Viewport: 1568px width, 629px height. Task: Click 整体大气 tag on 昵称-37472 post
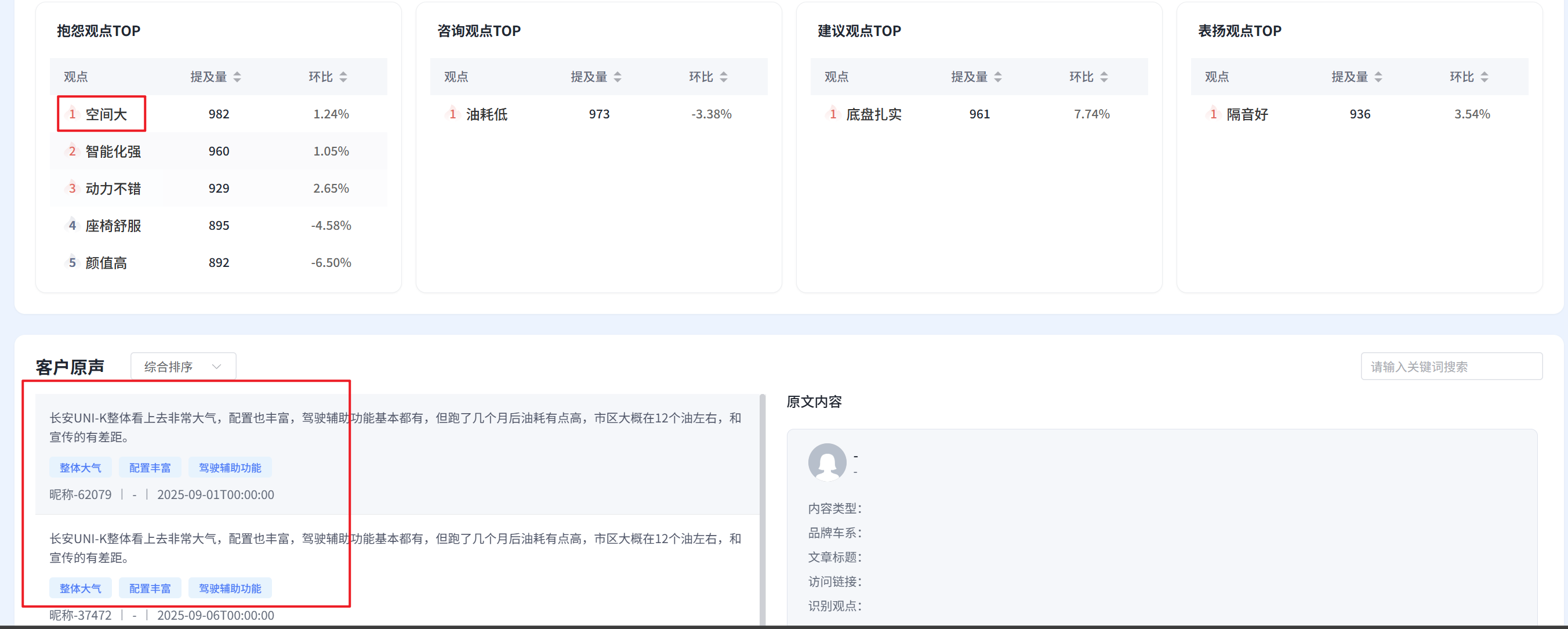[x=81, y=588]
